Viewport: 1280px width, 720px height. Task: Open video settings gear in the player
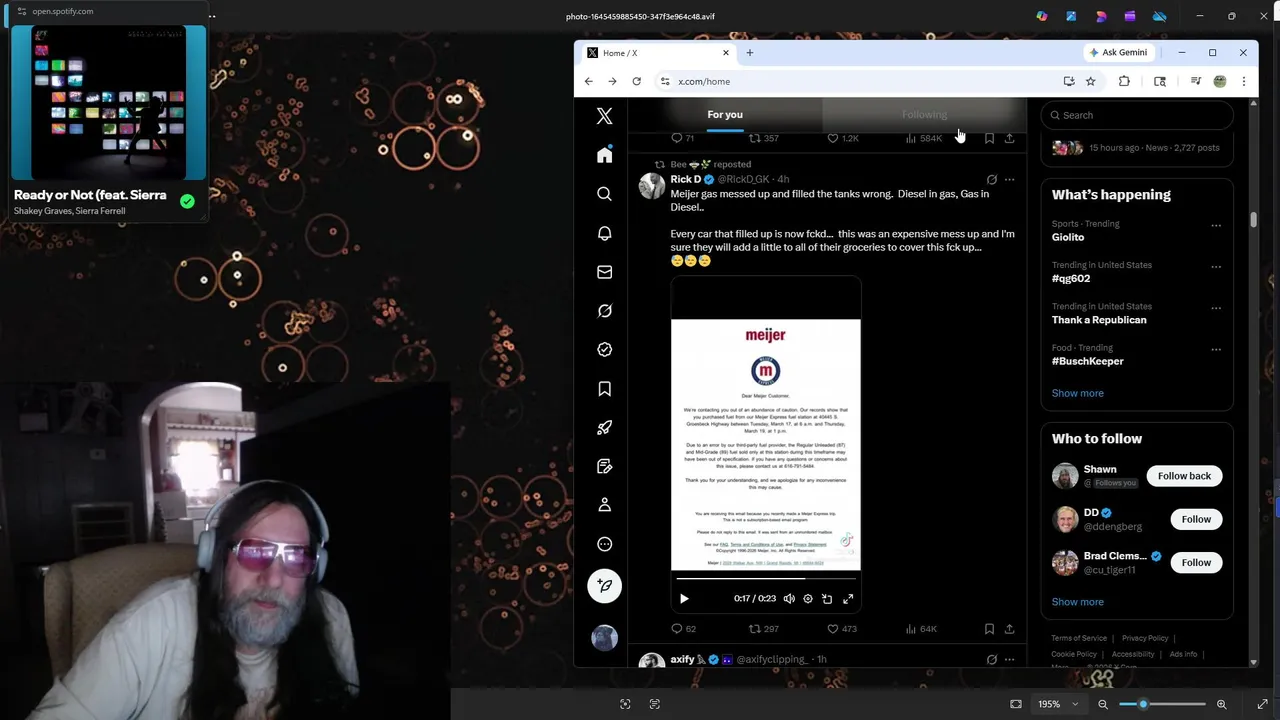808,599
